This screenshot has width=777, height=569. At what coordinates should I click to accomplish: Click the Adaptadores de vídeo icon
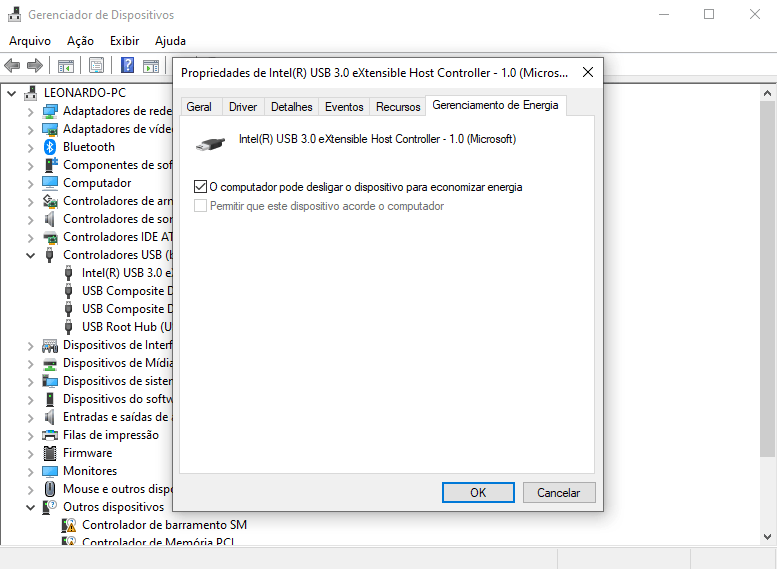(x=50, y=129)
